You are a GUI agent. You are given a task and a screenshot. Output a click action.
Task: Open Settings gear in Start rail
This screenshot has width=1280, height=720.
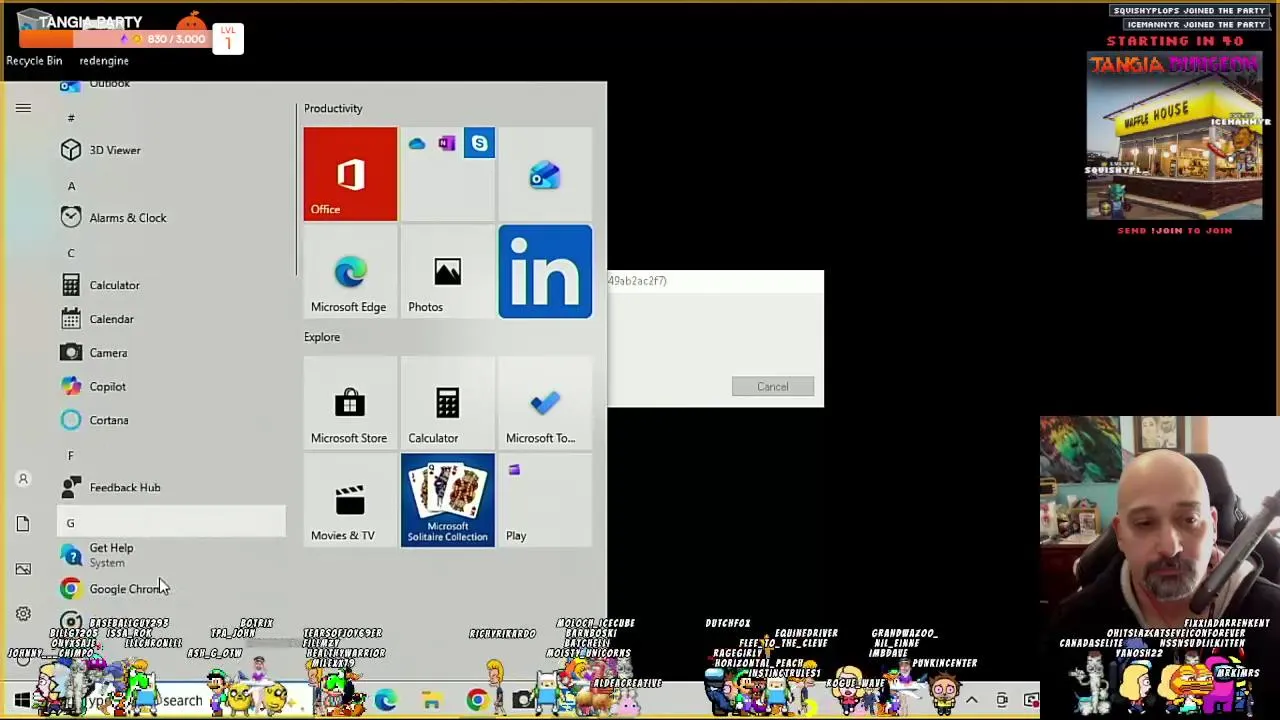pyautogui.click(x=23, y=614)
